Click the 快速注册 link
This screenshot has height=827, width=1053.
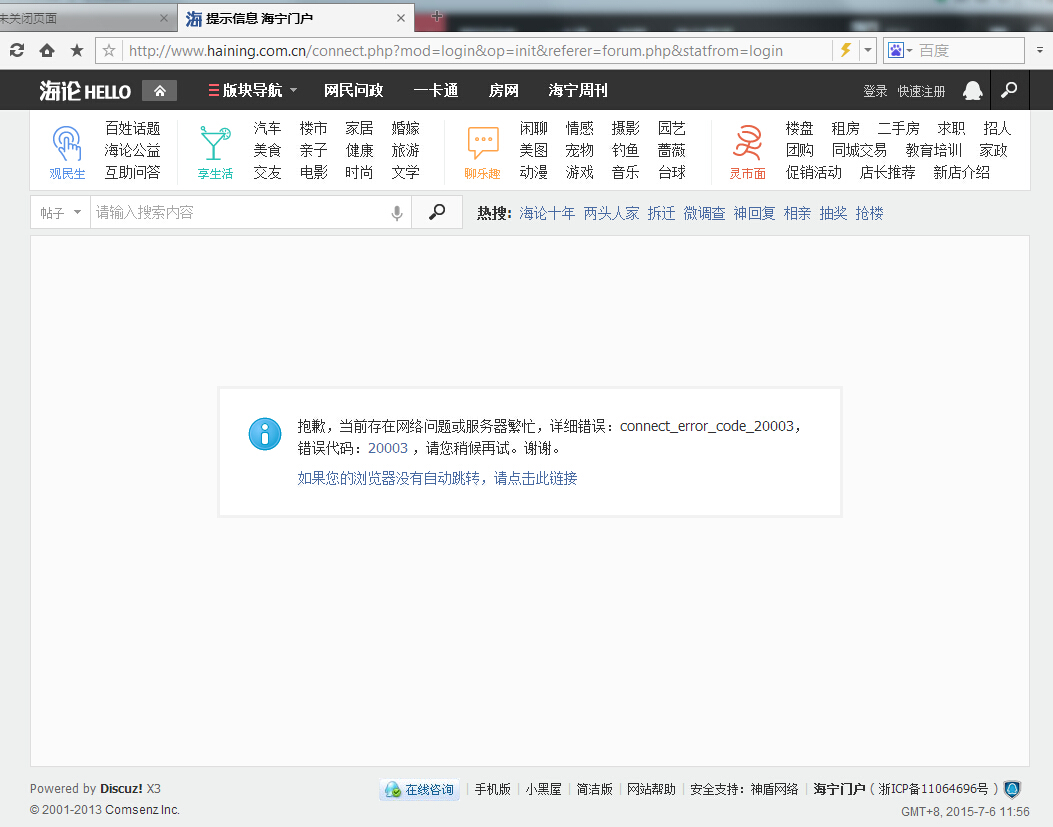[x=921, y=91]
